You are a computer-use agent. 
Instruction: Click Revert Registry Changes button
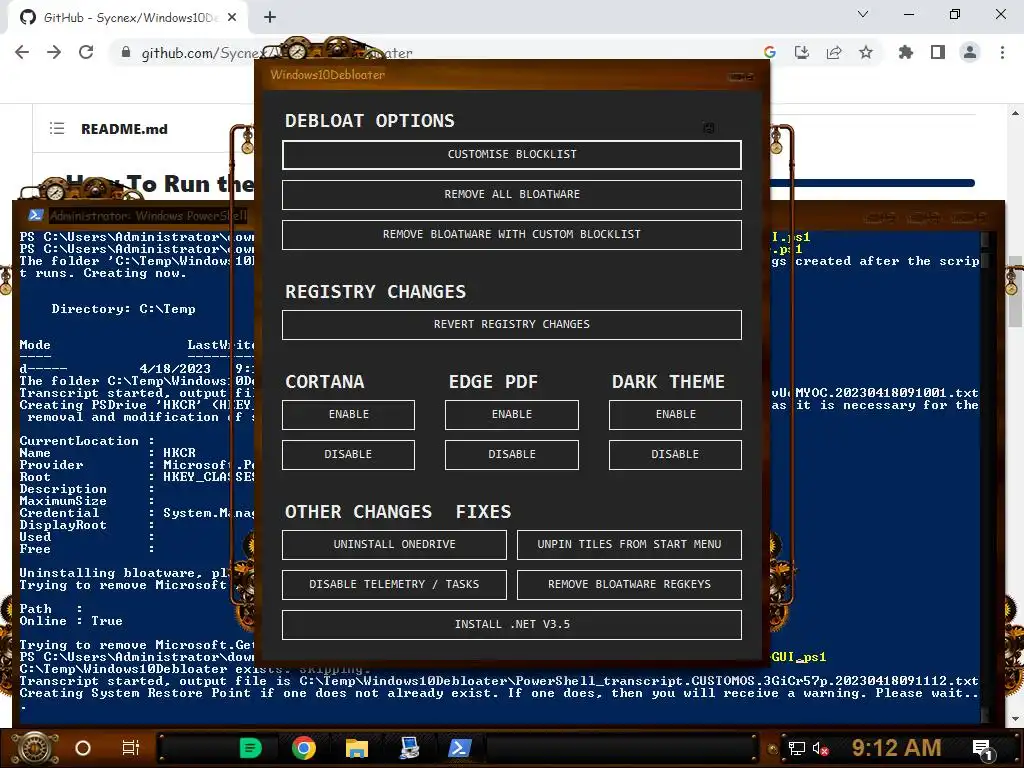511,325
